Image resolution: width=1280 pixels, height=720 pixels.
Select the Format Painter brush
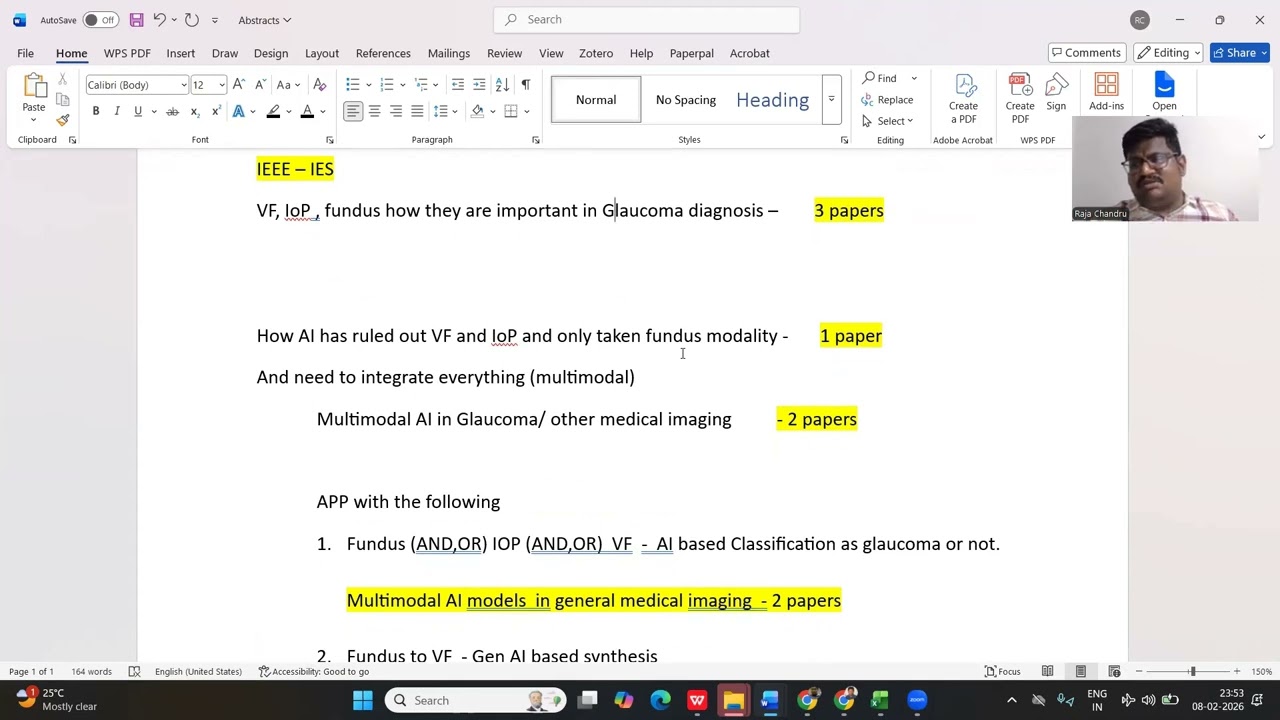[x=62, y=120]
